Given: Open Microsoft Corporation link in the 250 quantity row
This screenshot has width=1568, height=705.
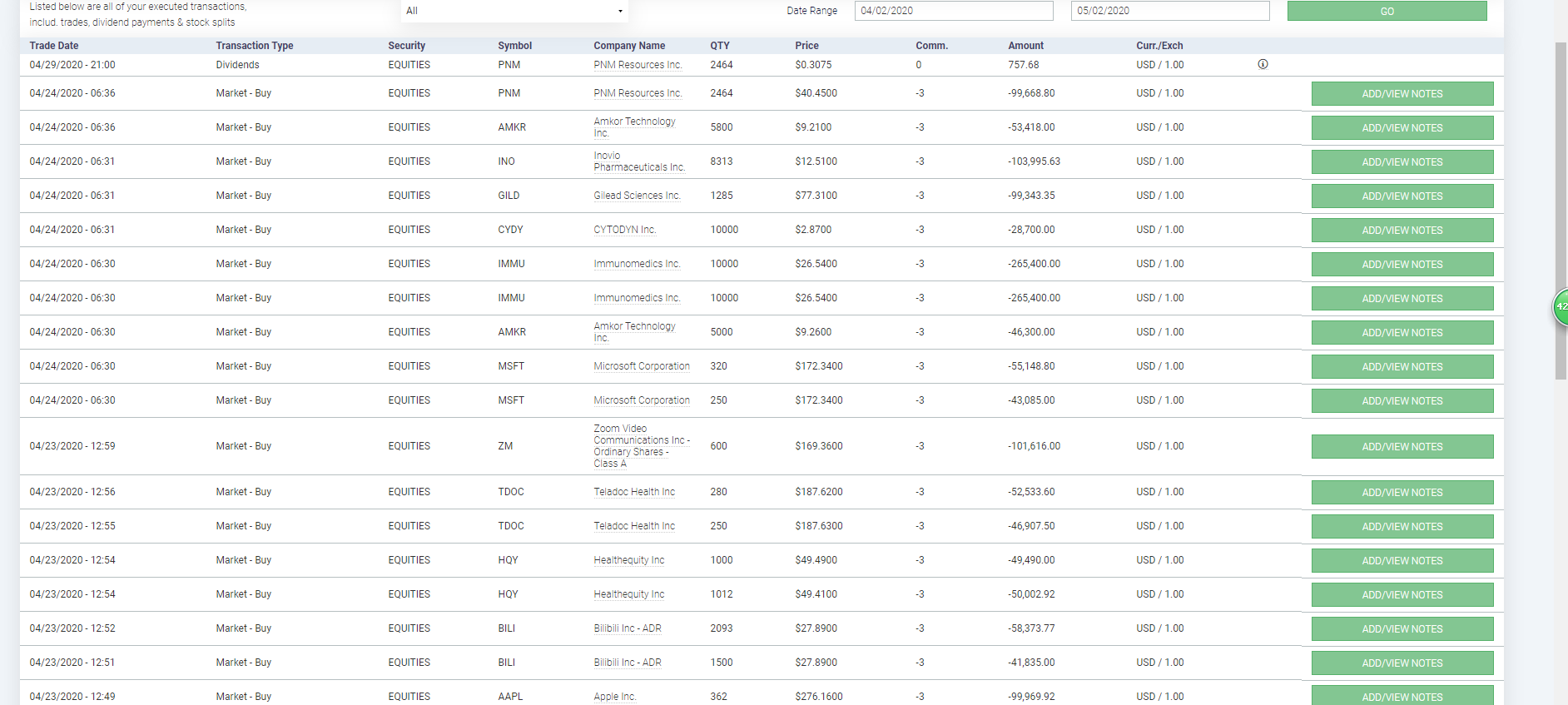Looking at the screenshot, I should point(642,400).
